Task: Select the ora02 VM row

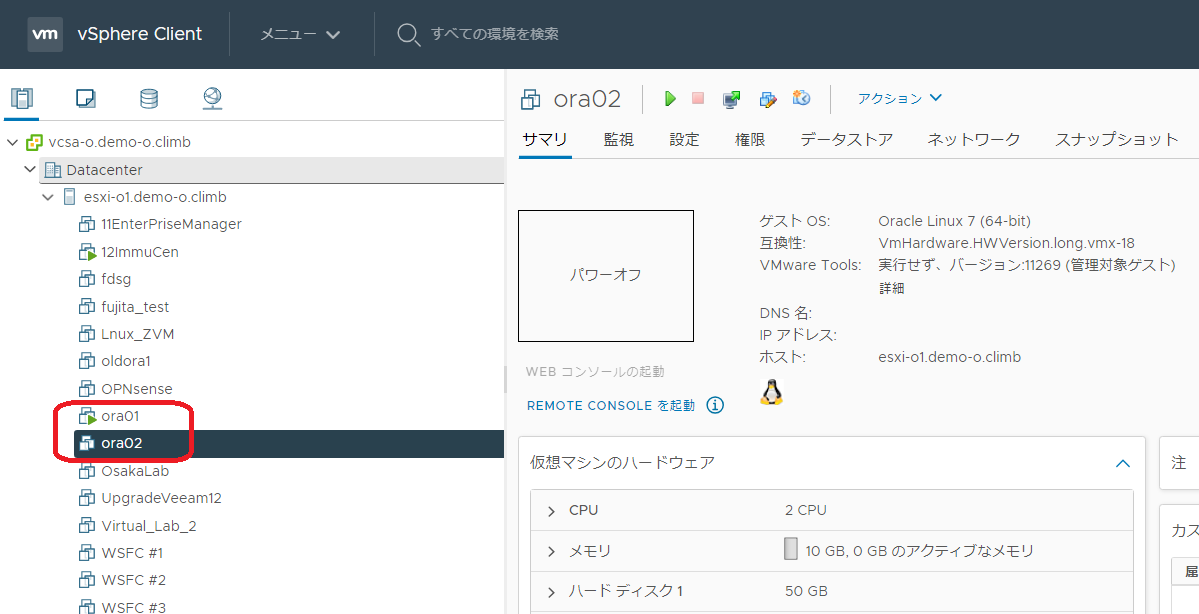Action: [x=289, y=443]
